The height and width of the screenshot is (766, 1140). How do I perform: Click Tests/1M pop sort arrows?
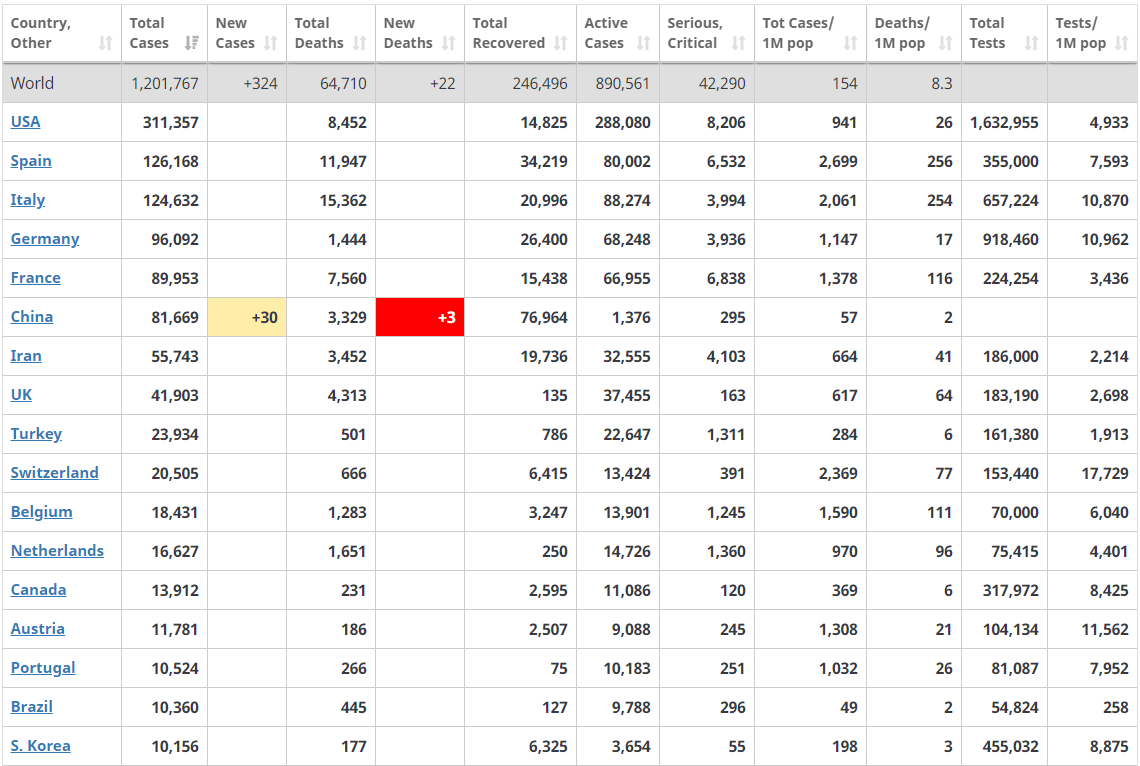tap(1123, 43)
